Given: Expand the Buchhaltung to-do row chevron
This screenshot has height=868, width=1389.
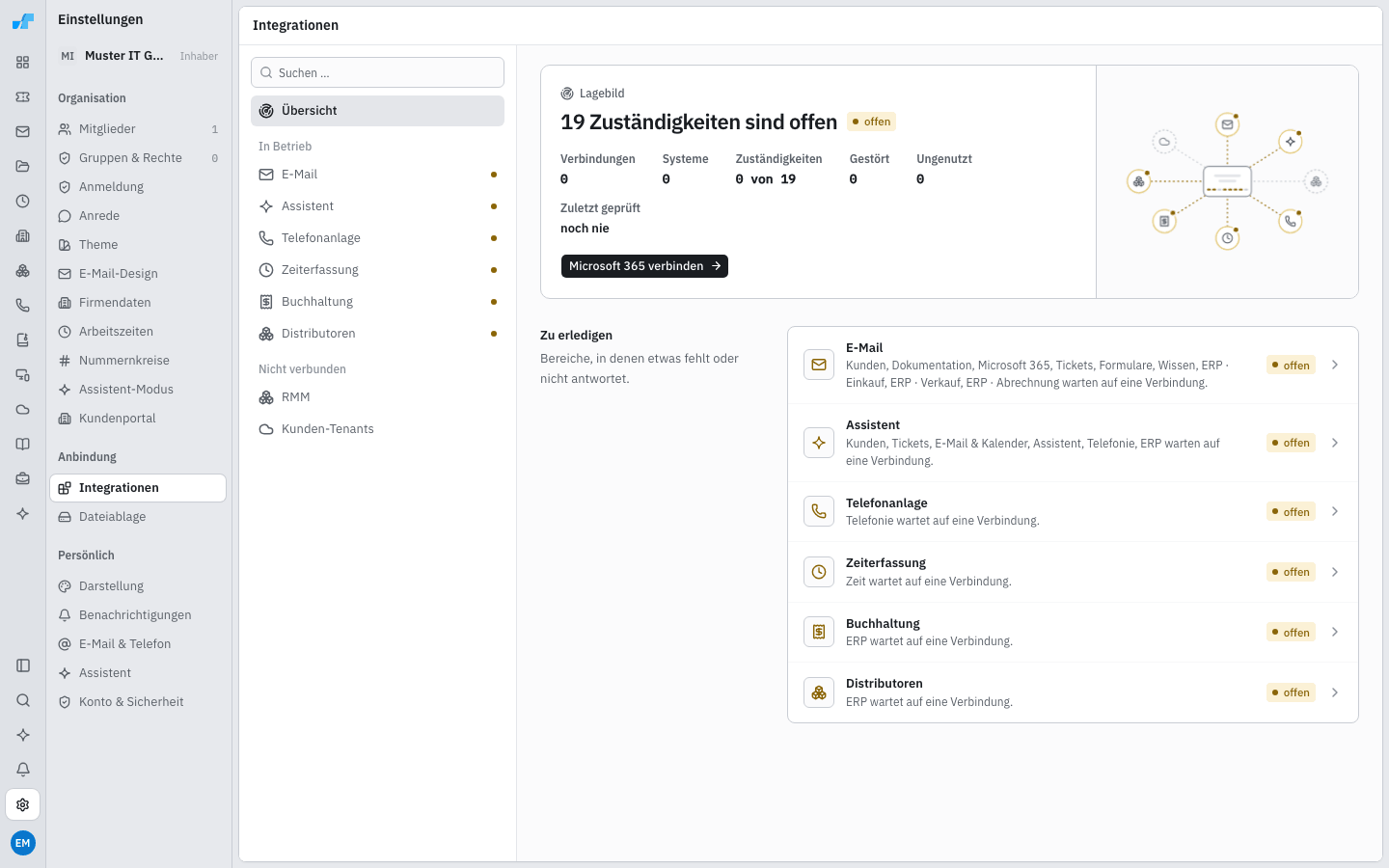Looking at the screenshot, I should (1335, 632).
